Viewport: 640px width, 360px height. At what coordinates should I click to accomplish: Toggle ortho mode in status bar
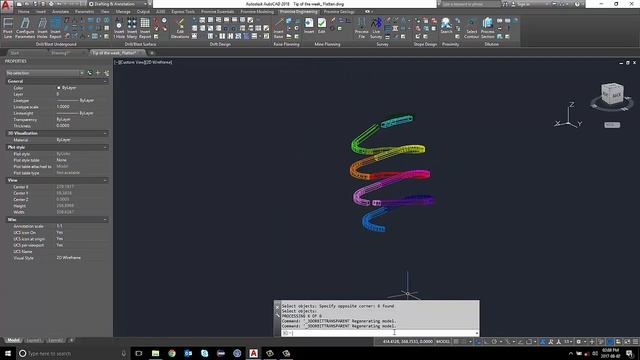[x=486, y=341]
